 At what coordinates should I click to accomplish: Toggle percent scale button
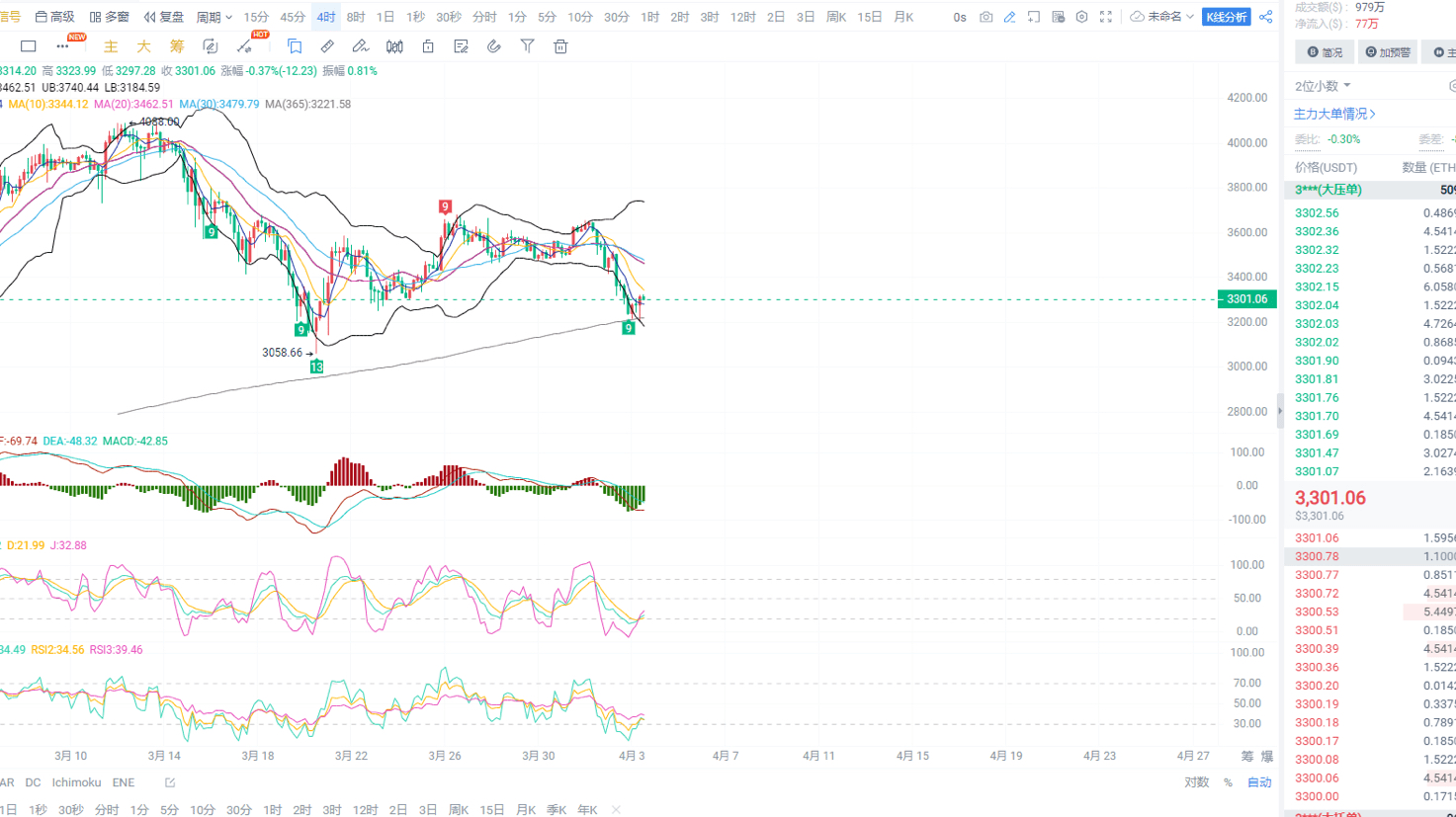tap(1228, 782)
